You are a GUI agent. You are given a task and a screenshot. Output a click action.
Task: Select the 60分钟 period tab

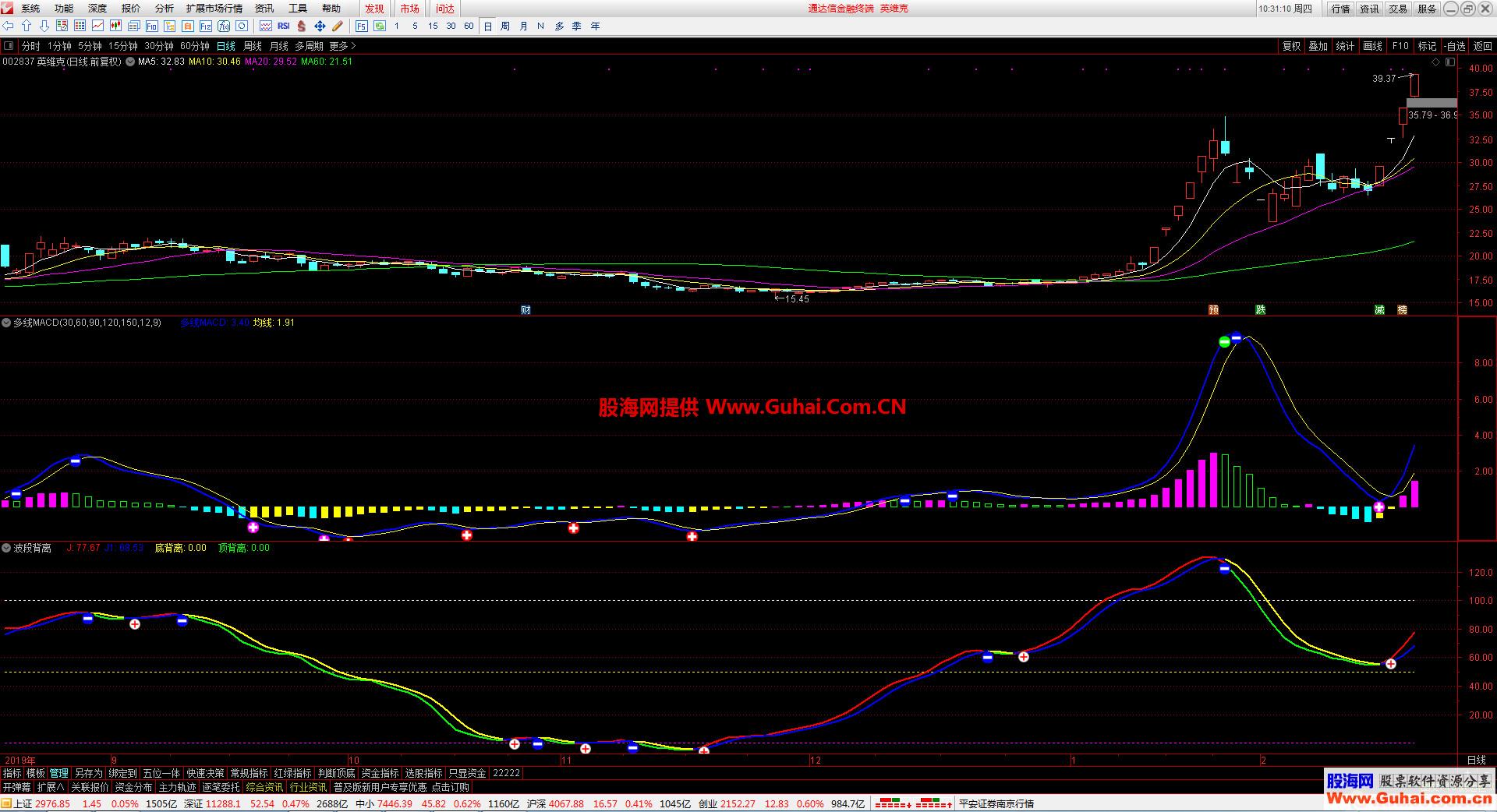195,47
